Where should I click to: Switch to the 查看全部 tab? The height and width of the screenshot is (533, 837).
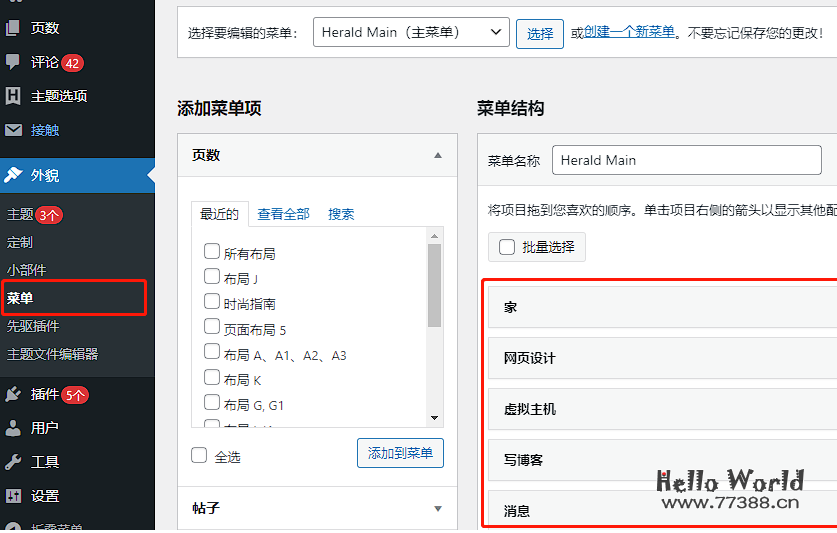283,214
